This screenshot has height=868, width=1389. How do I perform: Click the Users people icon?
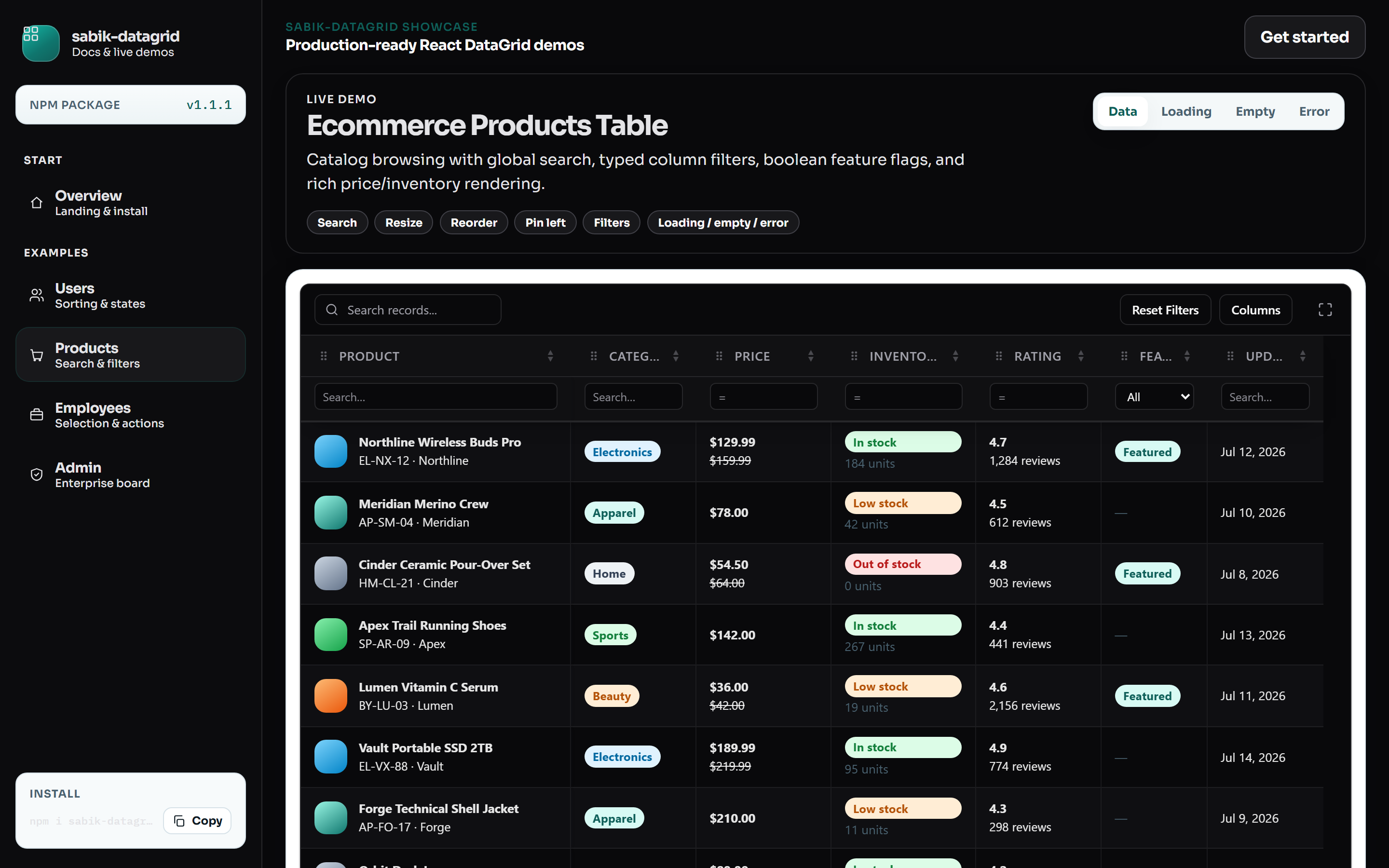[x=37, y=295]
